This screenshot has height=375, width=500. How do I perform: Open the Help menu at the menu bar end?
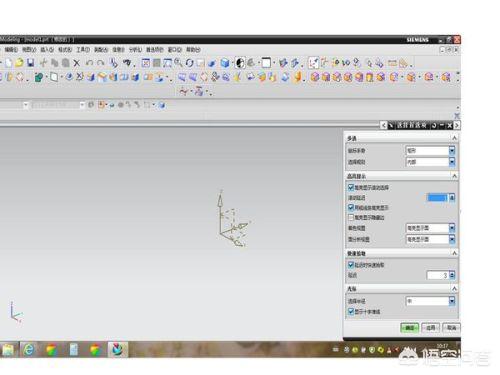coord(193,50)
